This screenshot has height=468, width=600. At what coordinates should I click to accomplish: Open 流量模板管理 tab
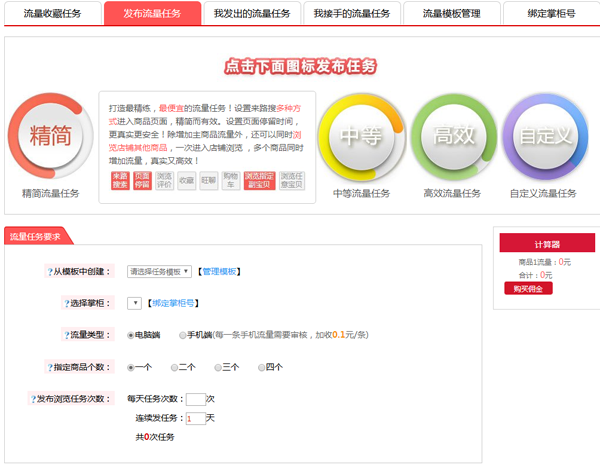[452, 13]
